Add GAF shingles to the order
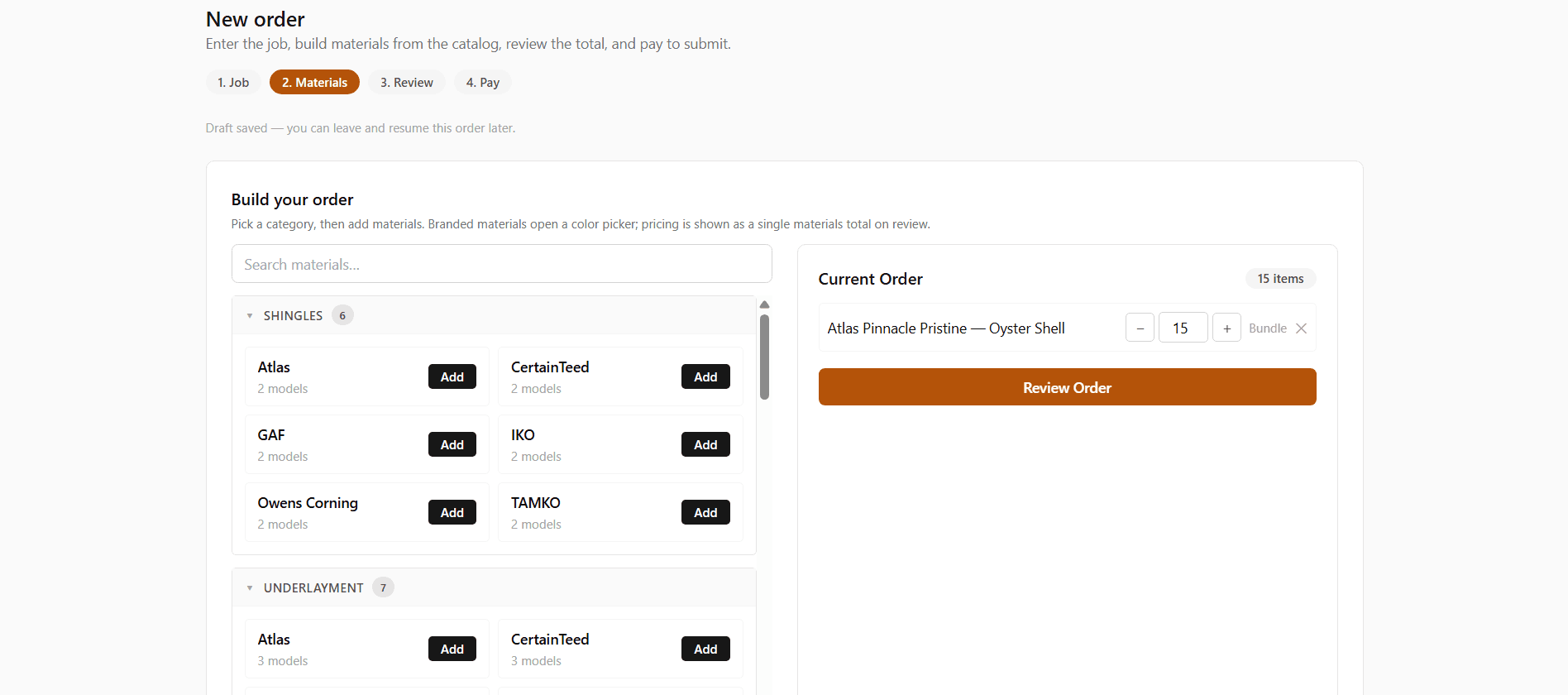1568x695 pixels. click(452, 444)
